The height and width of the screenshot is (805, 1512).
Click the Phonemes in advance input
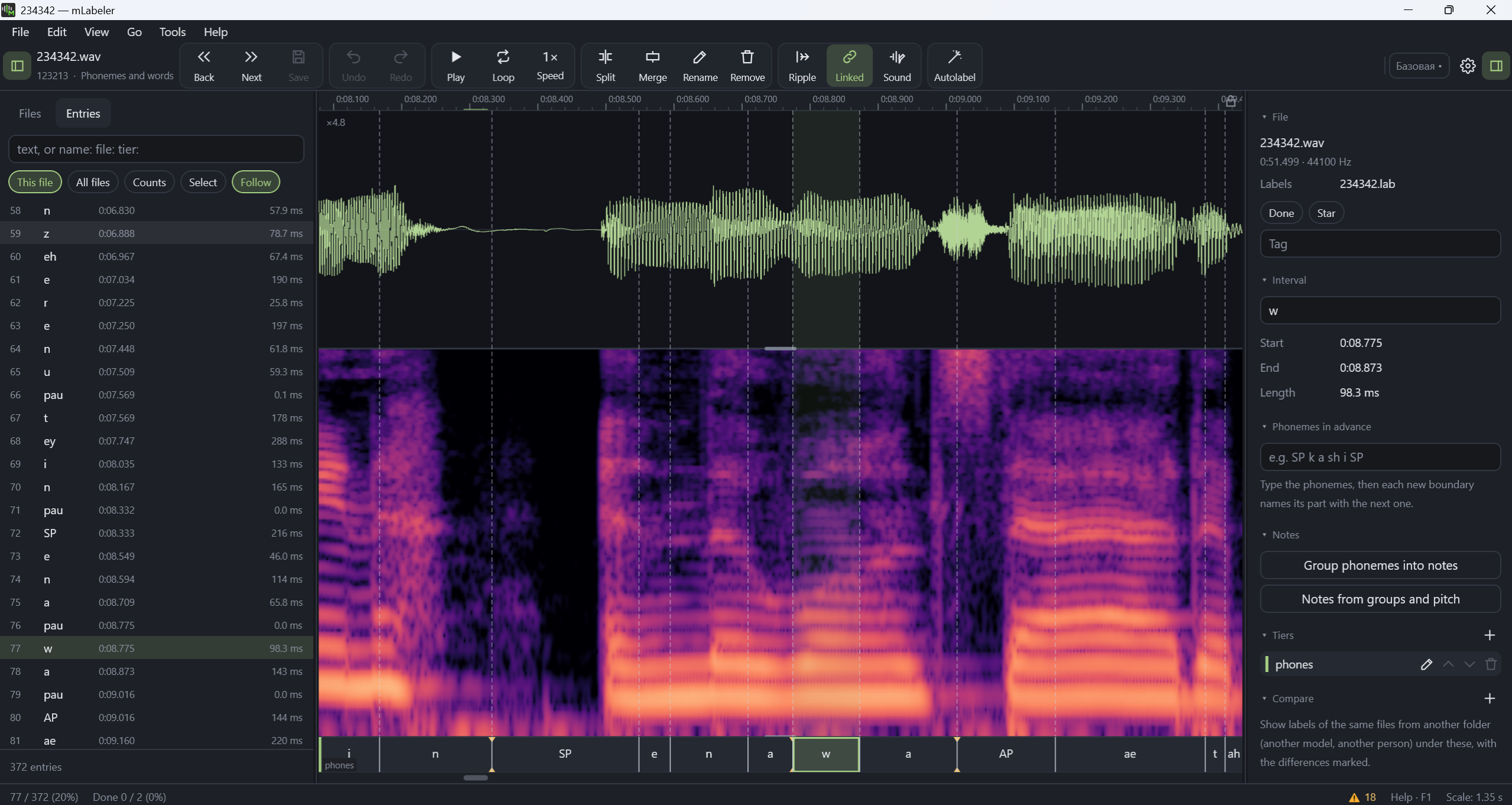(x=1380, y=457)
